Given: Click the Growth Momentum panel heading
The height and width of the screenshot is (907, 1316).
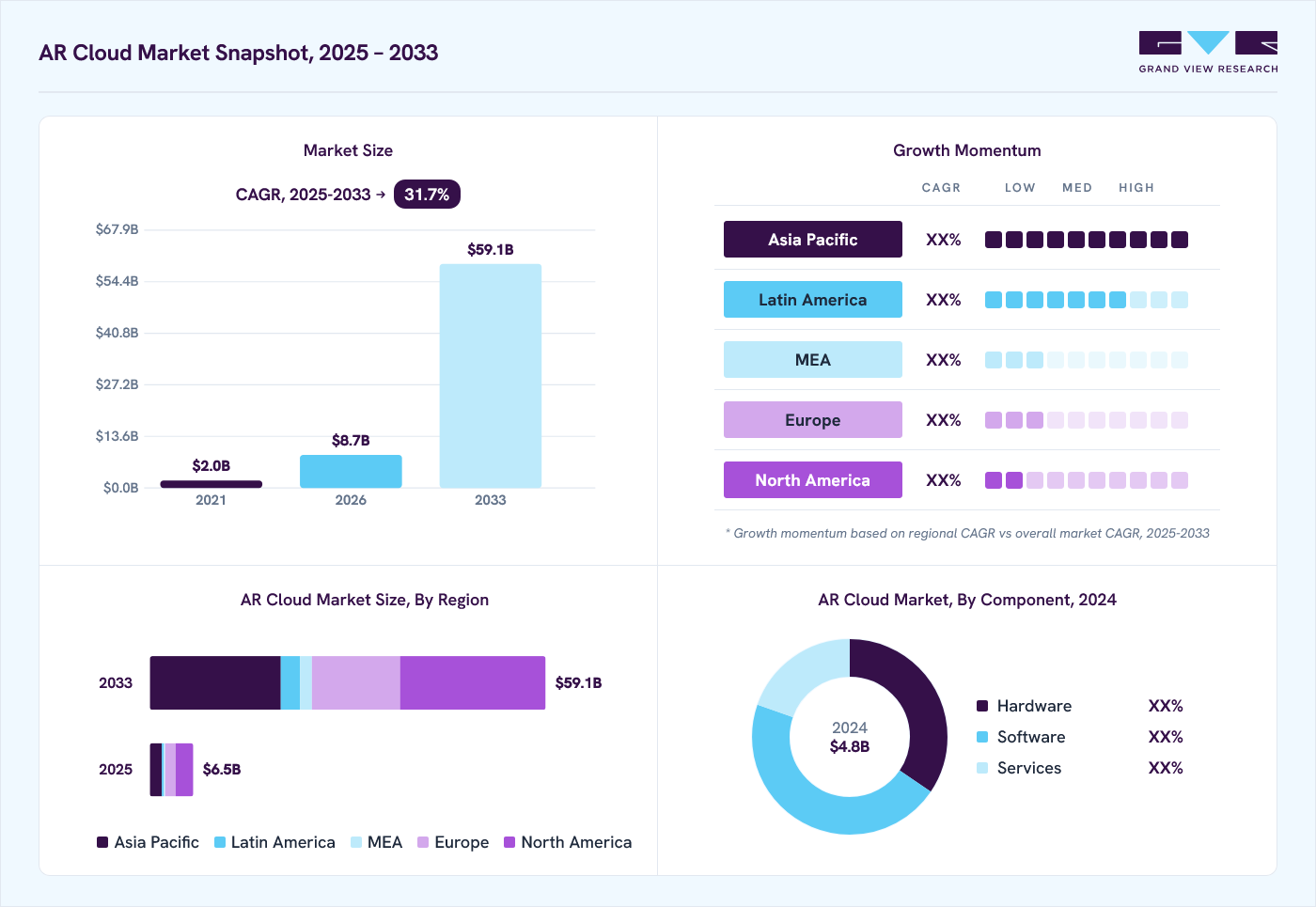Looking at the screenshot, I should (967, 150).
